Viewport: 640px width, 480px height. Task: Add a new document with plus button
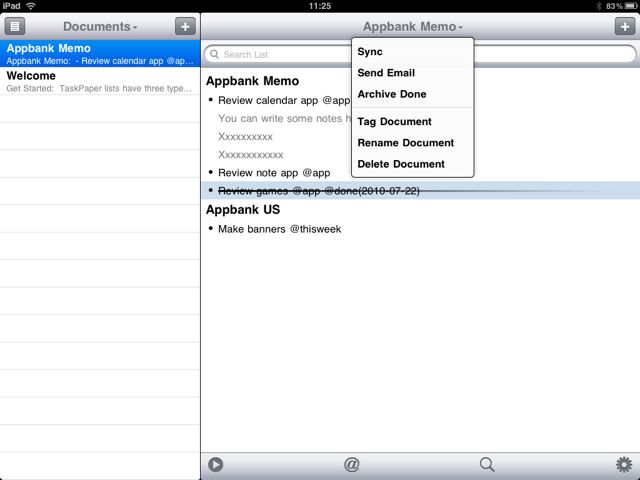(185, 27)
